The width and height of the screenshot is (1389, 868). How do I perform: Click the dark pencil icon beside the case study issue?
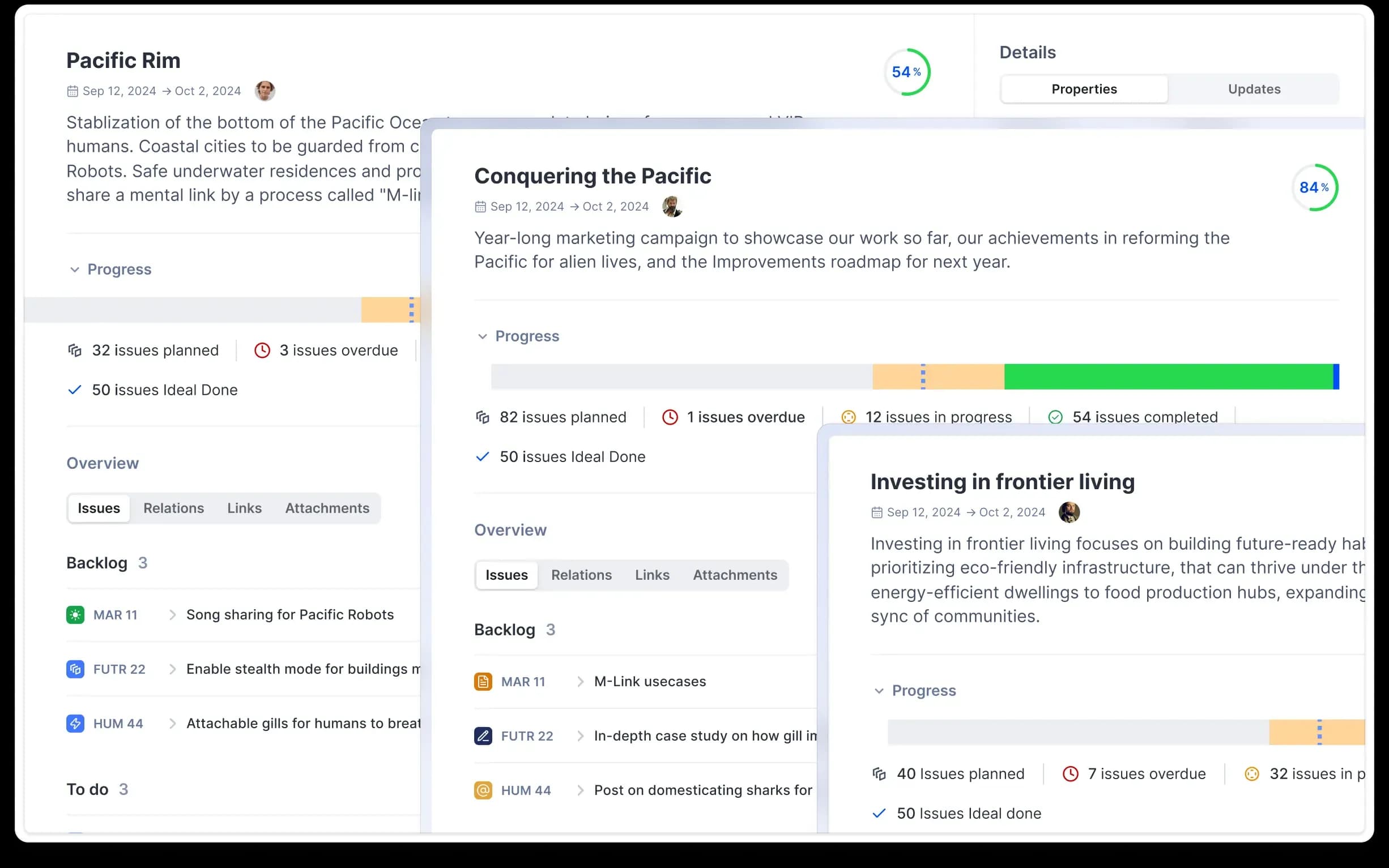point(483,736)
